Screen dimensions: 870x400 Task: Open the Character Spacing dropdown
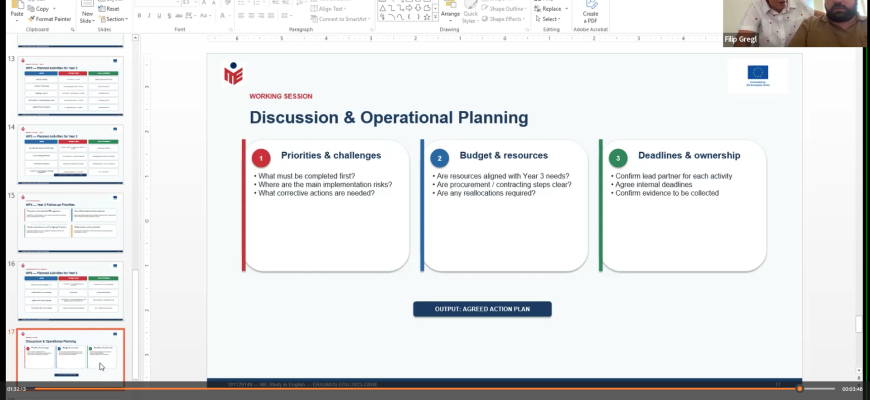pos(190,16)
